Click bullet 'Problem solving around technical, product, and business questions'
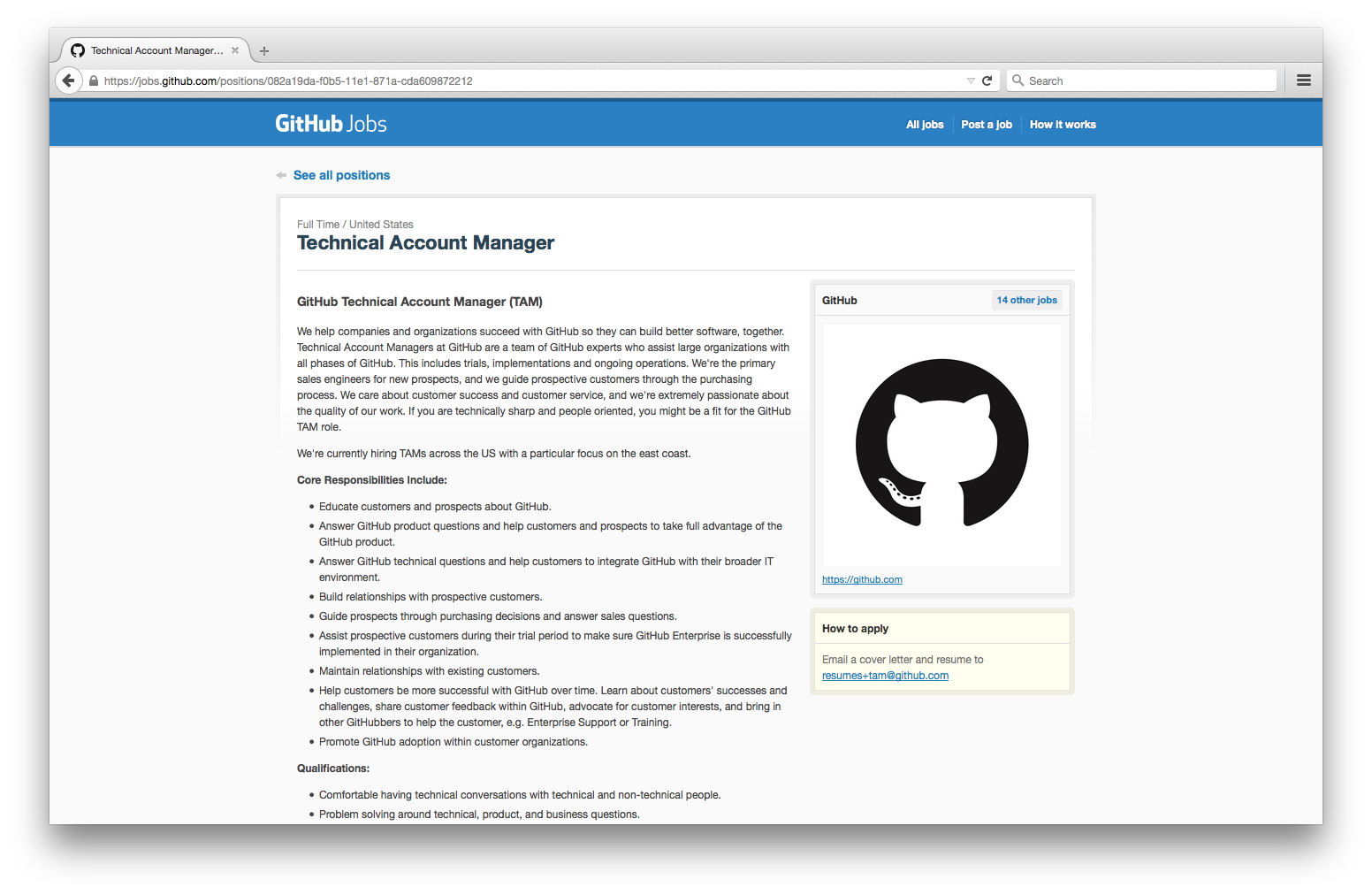1372x895 pixels. click(479, 815)
